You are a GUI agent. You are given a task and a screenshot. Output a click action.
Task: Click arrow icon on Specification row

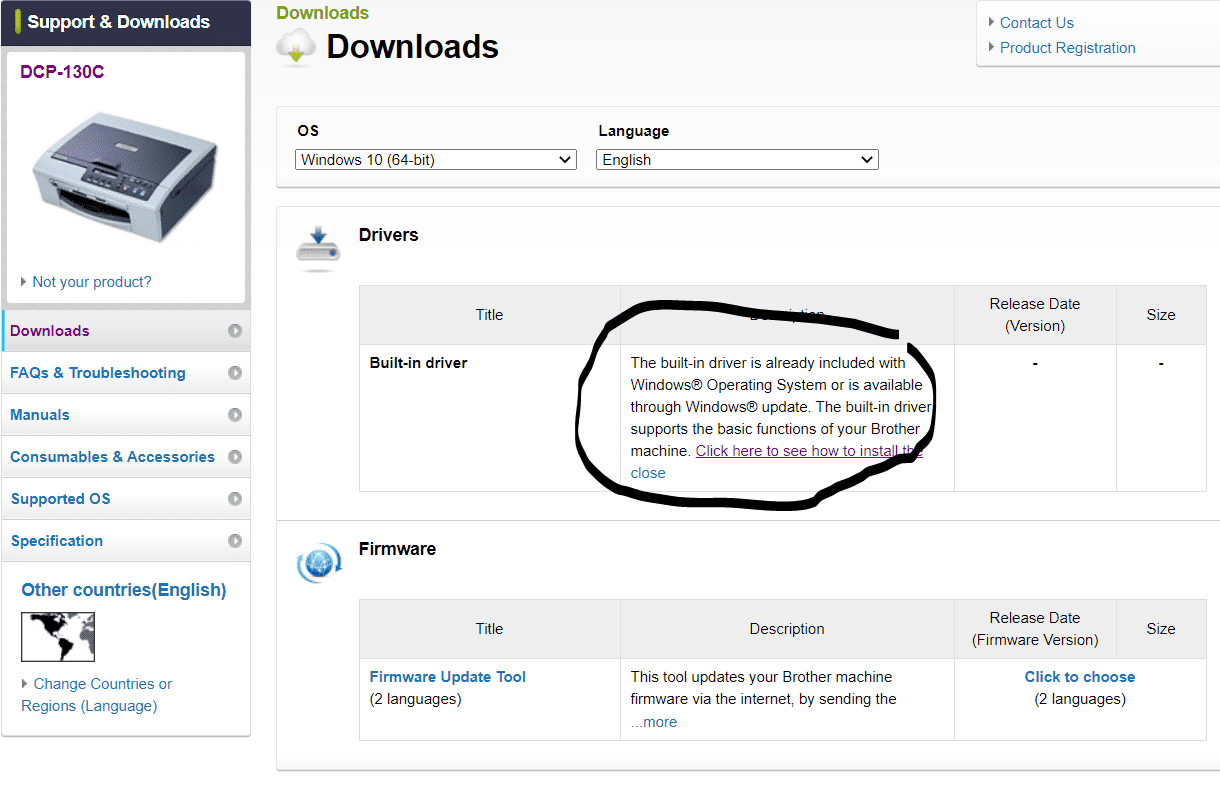click(235, 541)
